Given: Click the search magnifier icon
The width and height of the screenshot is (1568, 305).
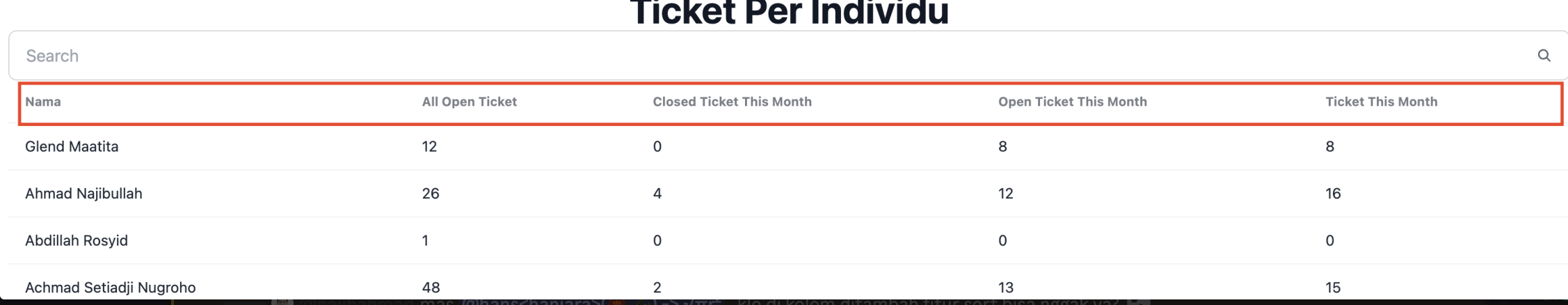Looking at the screenshot, I should (1544, 56).
